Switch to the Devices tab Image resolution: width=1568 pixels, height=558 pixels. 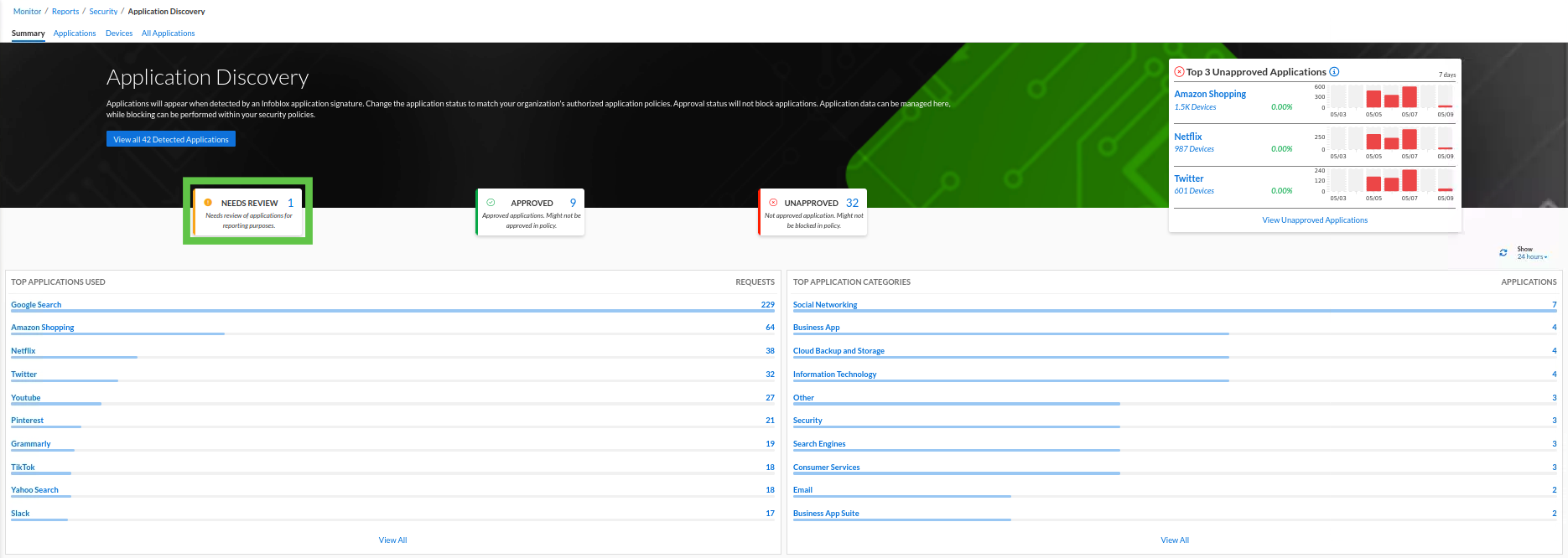(x=119, y=34)
